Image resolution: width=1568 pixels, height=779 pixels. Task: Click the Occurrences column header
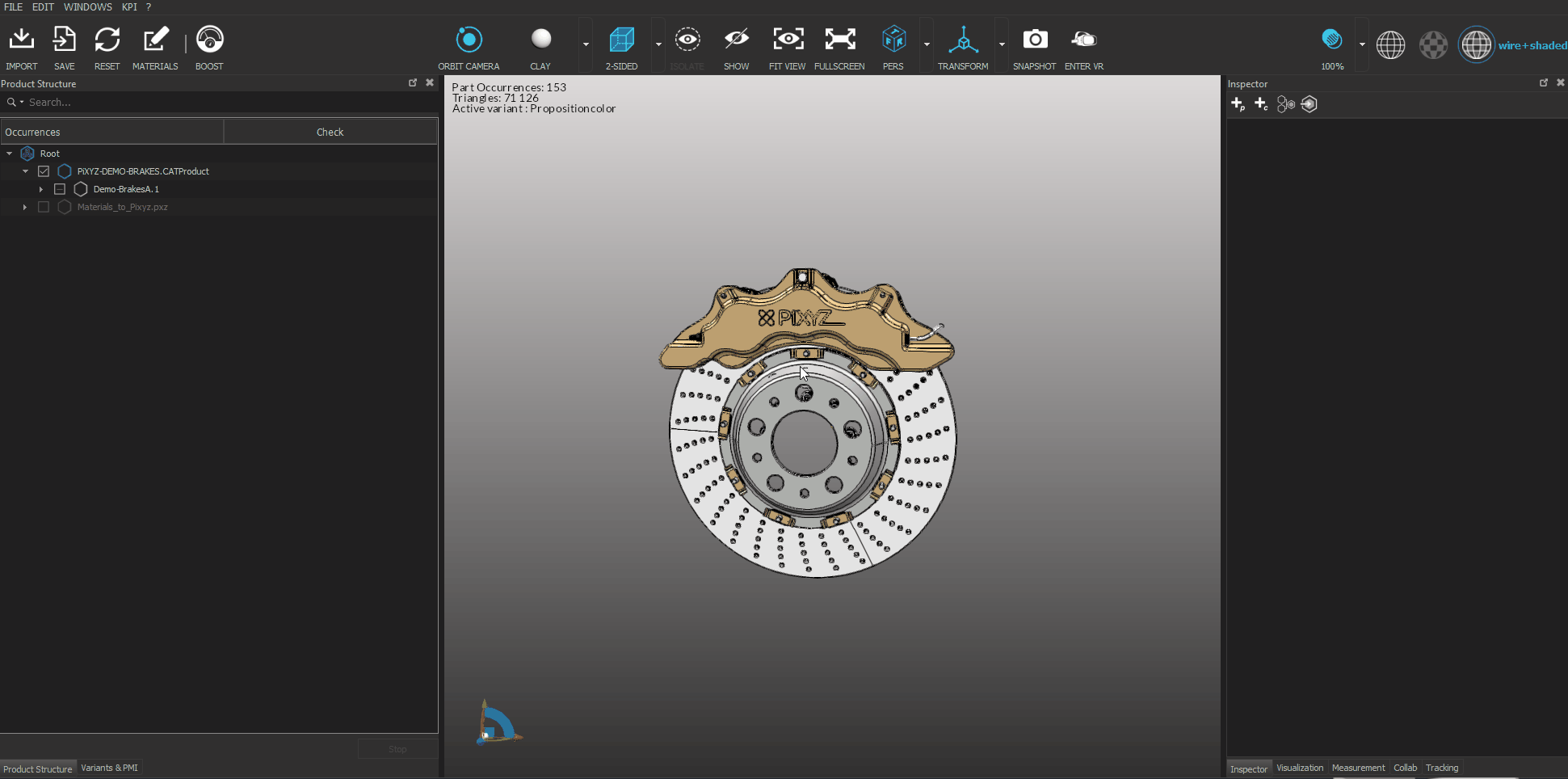pos(112,132)
